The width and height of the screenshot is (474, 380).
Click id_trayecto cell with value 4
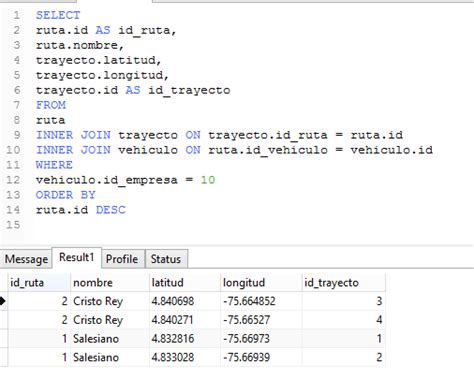tap(344, 320)
